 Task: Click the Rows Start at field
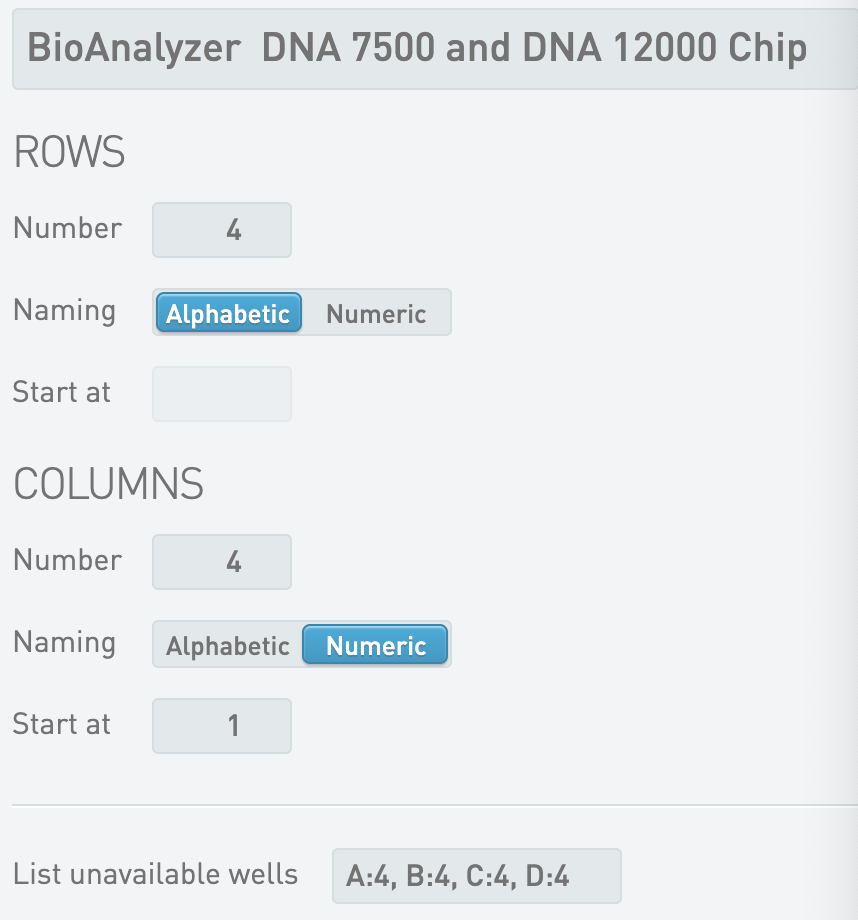(x=222, y=393)
